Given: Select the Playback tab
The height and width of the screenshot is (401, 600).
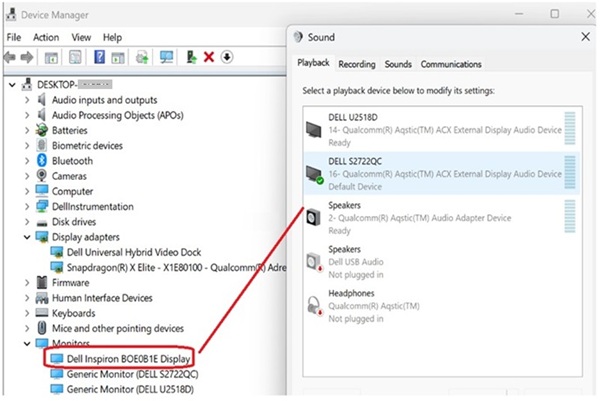Looking at the screenshot, I should click(313, 63).
